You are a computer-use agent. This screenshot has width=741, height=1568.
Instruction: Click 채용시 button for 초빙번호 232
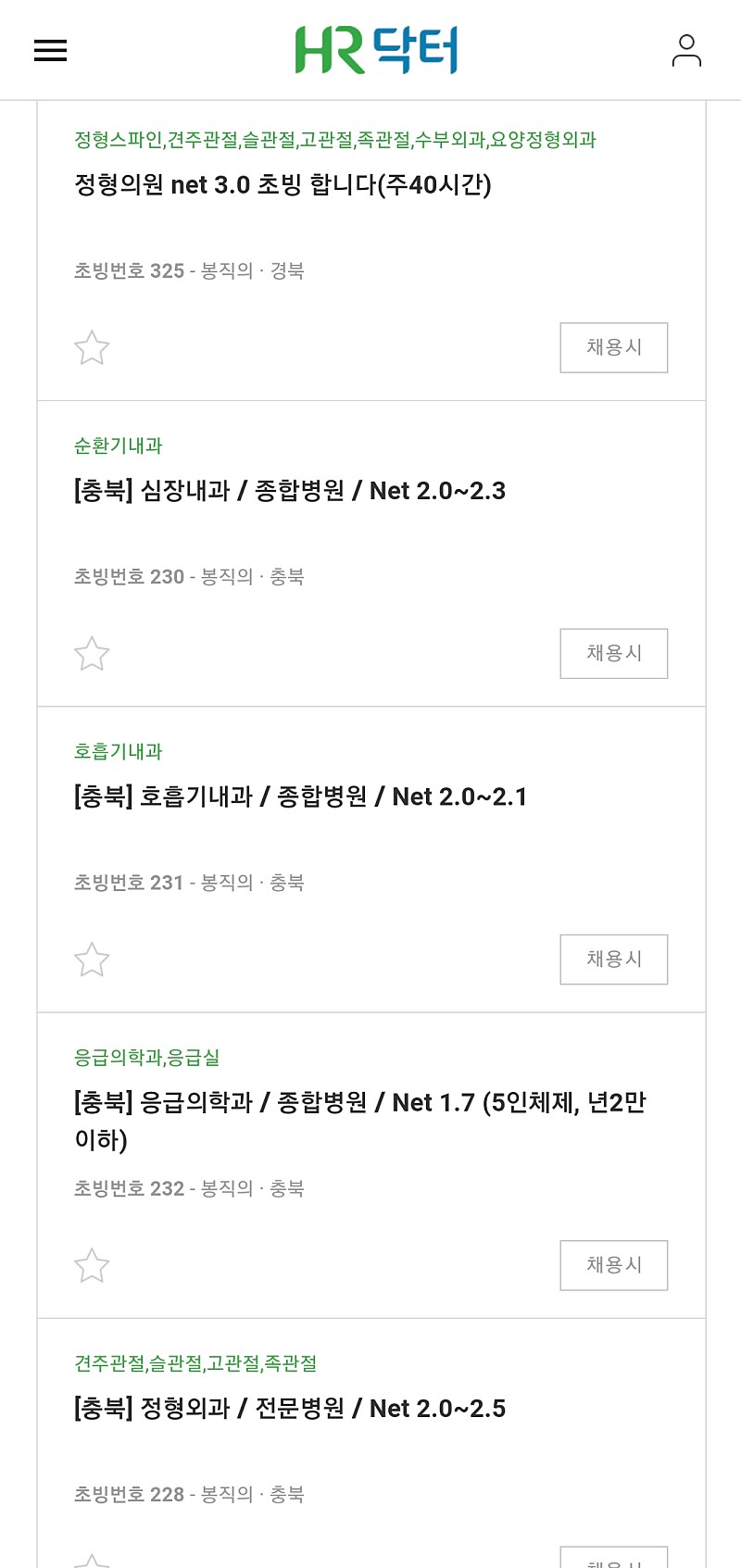[x=614, y=1264]
